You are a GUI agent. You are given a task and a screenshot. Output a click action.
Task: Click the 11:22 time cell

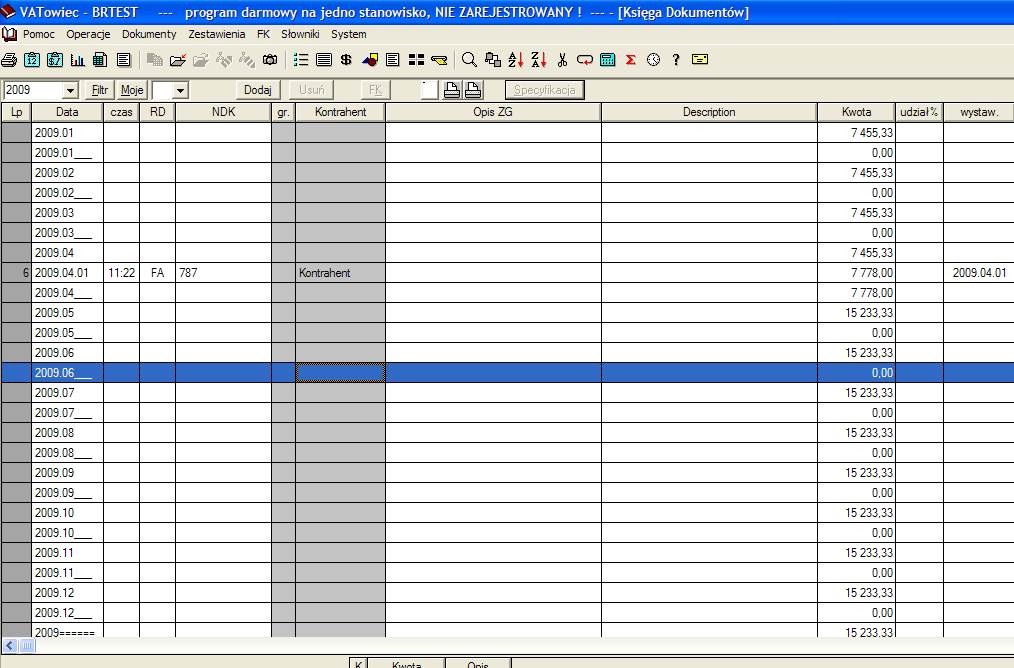point(122,273)
